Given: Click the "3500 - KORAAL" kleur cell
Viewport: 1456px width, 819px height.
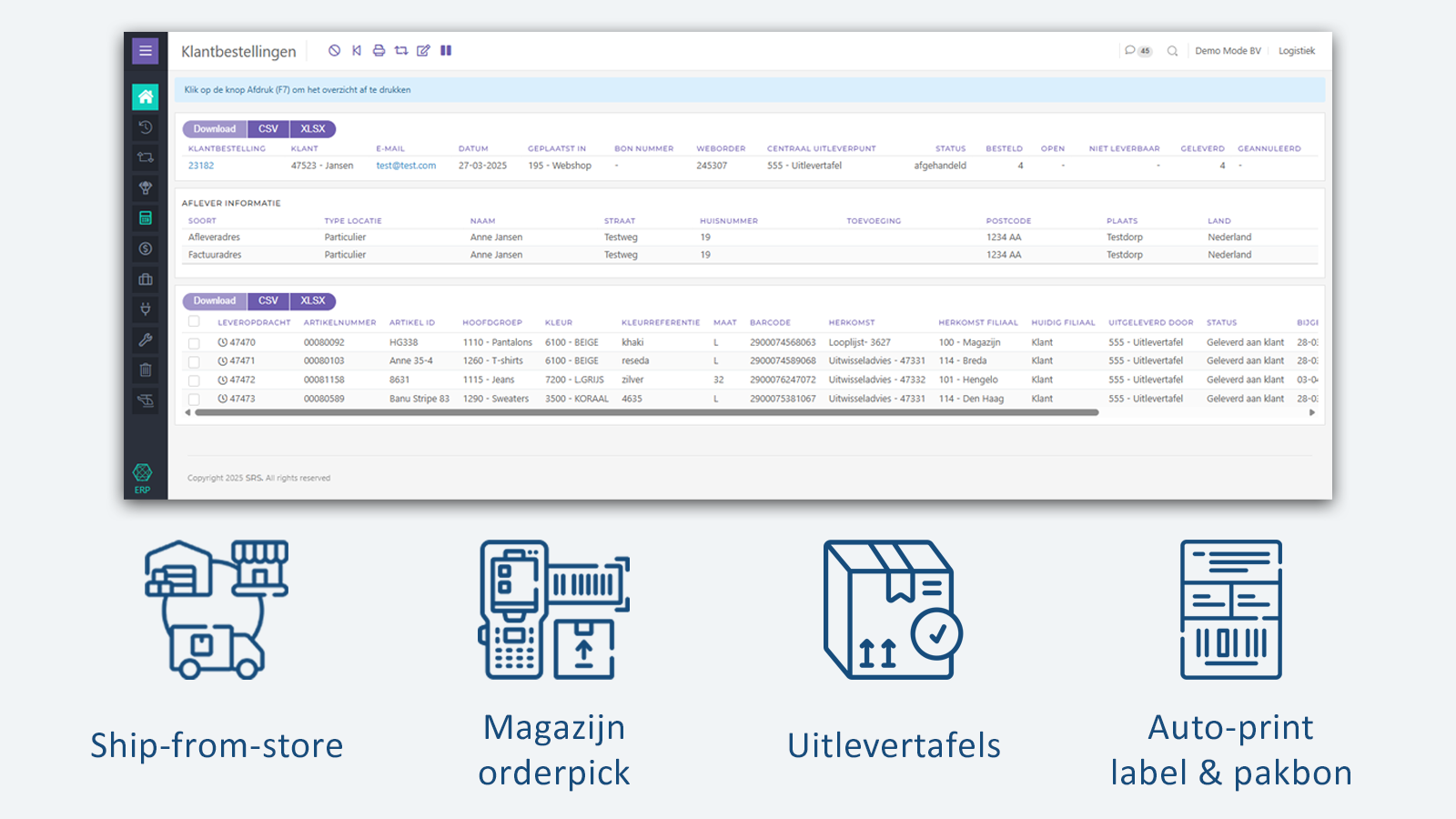Looking at the screenshot, I should click(x=577, y=399).
